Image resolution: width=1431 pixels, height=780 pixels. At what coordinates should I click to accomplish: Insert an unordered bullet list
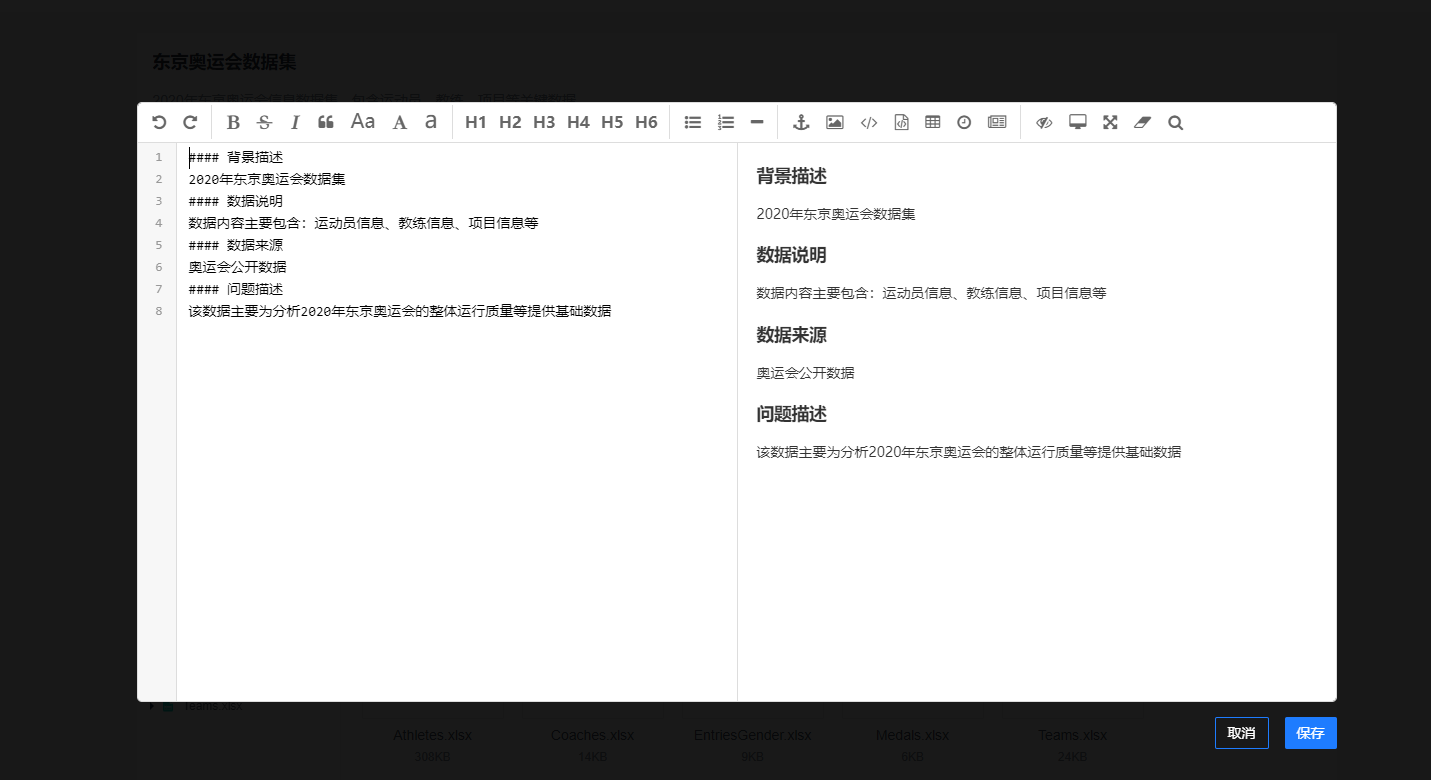pos(692,122)
